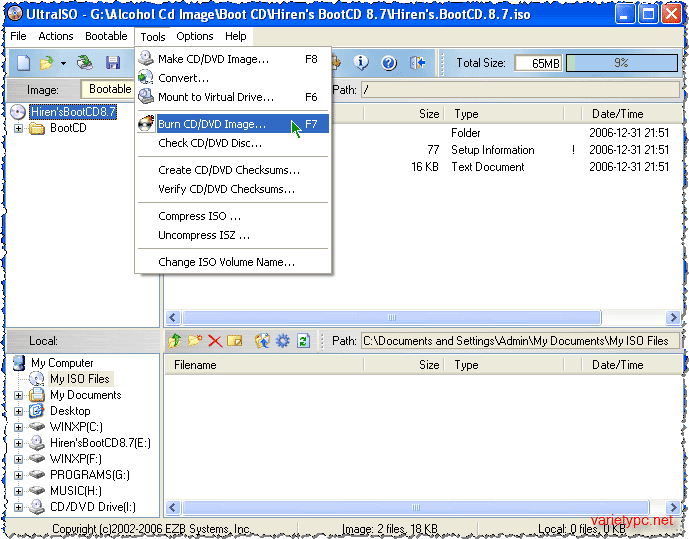
Task: Select Verify CD/DVD Checksums menu entry
Action: (x=233, y=189)
